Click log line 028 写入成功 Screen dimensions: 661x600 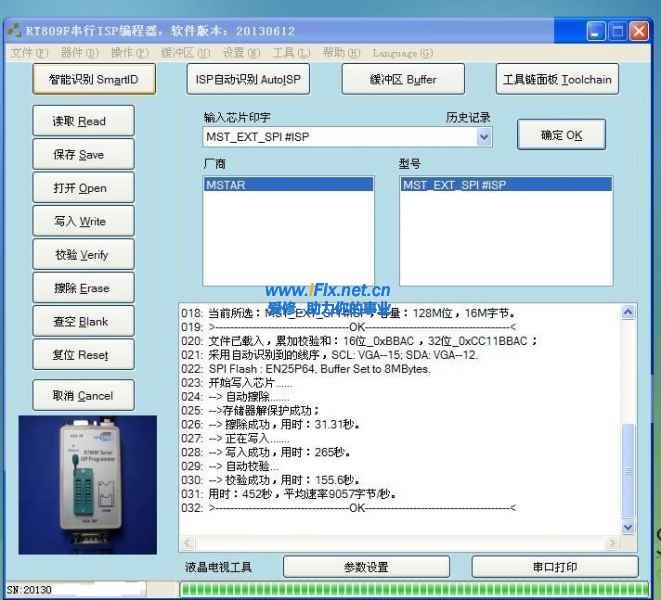[x=266, y=452]
